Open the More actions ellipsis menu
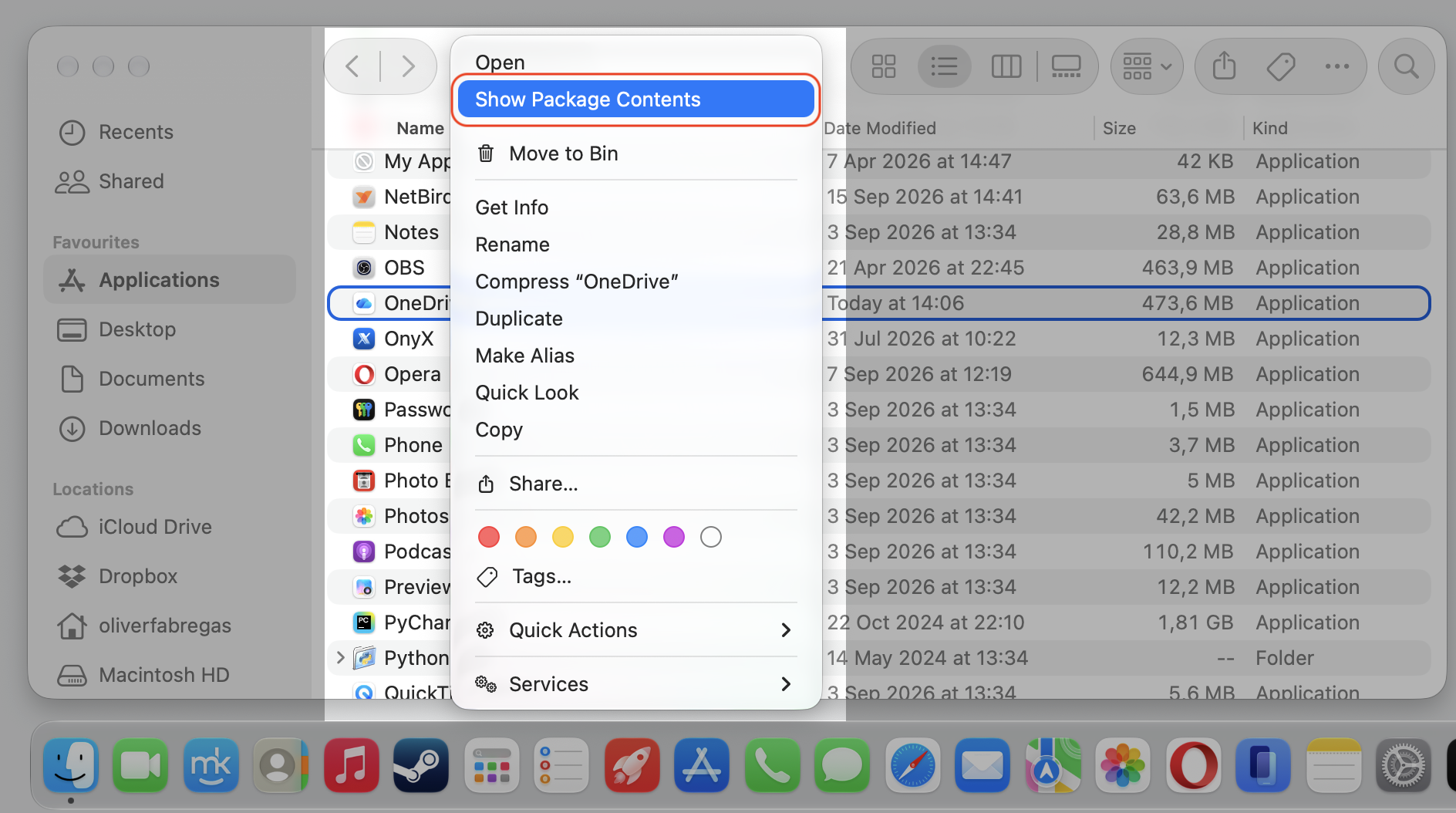Screen dimensions: 1456x813 click(x=1336, y=66)
